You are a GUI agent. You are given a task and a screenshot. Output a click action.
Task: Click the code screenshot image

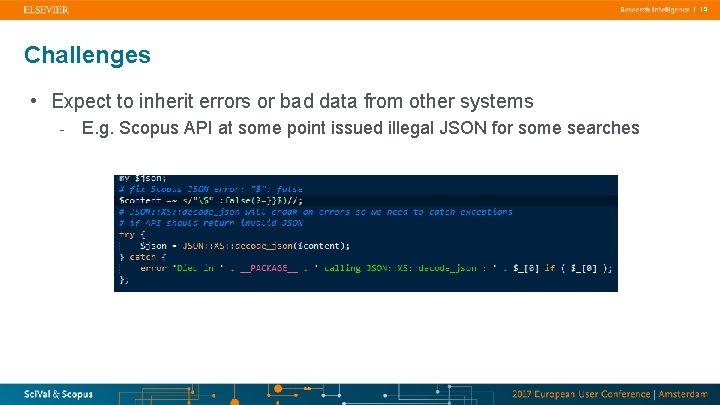(x=366, y=233)
